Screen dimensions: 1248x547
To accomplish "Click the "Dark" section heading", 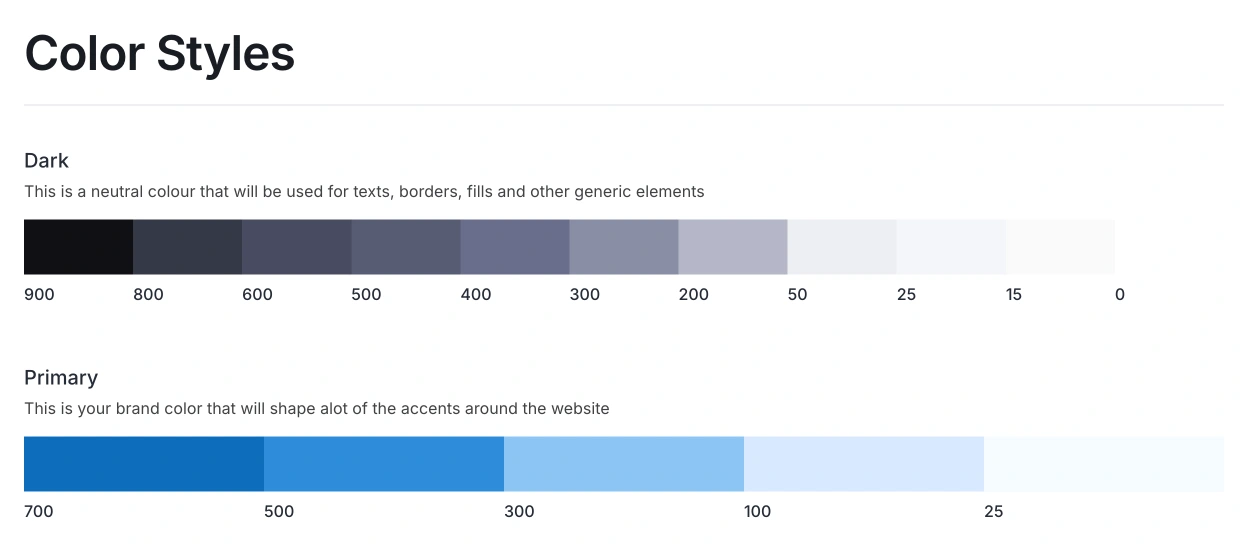I will tap(46, 161).
